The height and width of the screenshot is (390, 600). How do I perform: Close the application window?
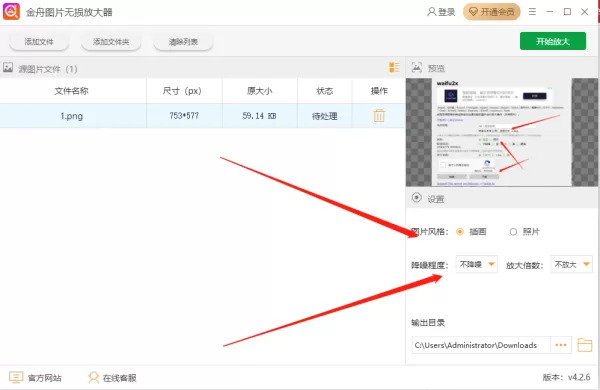585,12
